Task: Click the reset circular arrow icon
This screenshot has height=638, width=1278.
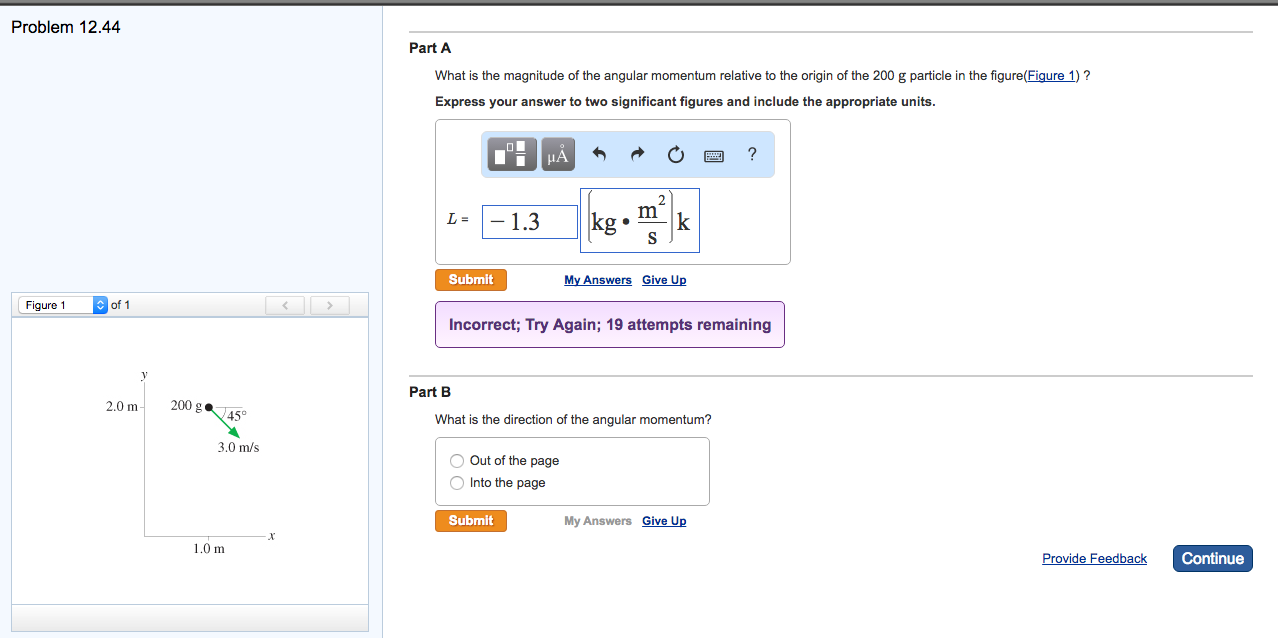Action: (676, 154)
